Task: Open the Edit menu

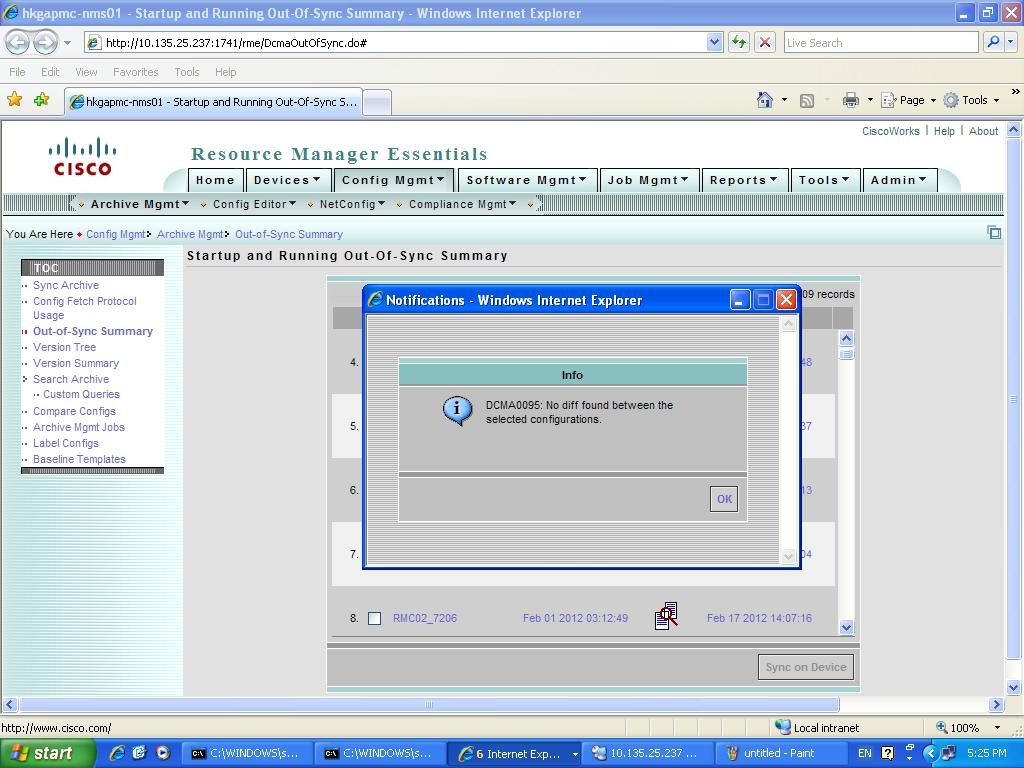Action: click(x=50, y=72)
